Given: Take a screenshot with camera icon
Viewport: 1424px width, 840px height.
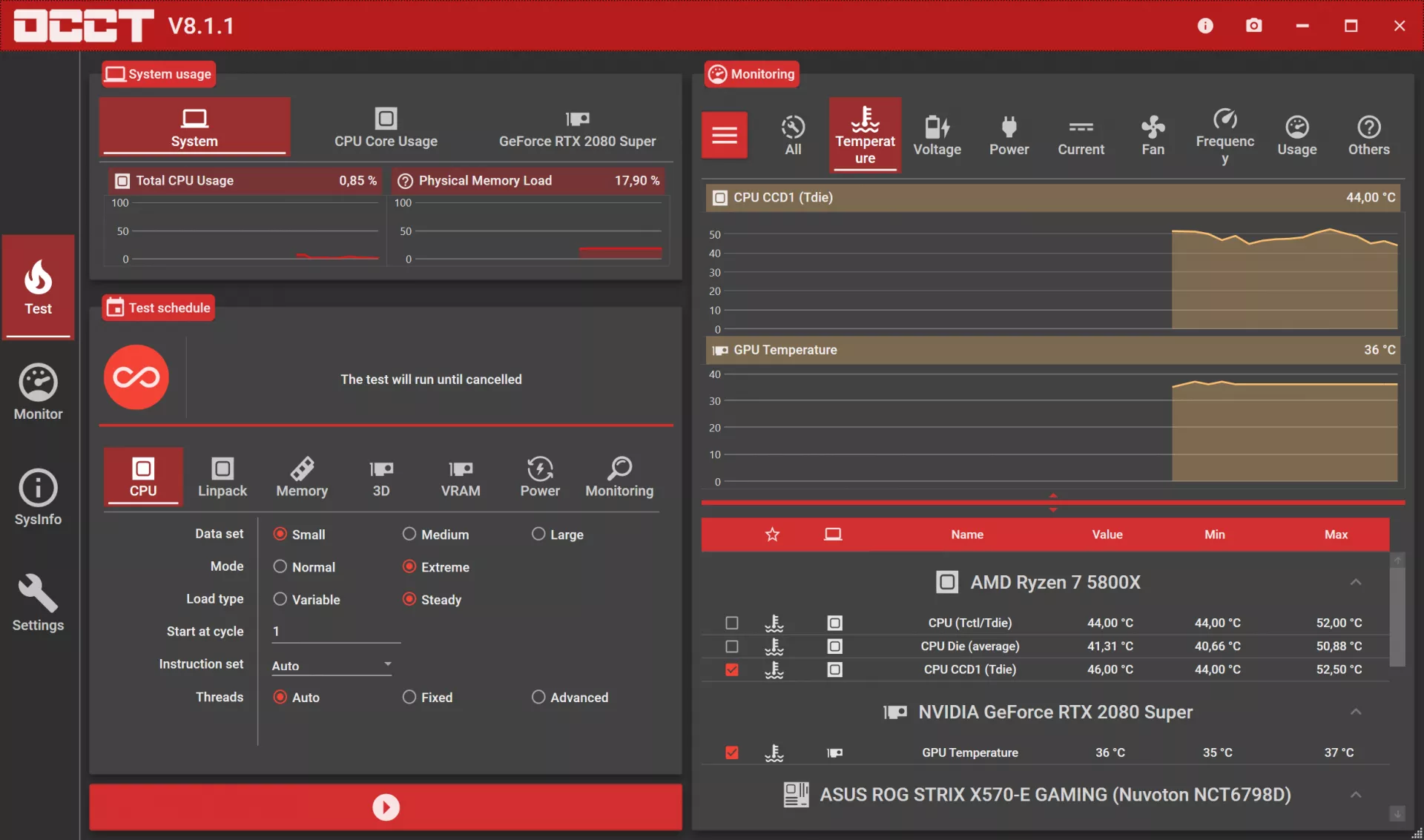Looking at the screenshot, I should (x=1253, y=26).
